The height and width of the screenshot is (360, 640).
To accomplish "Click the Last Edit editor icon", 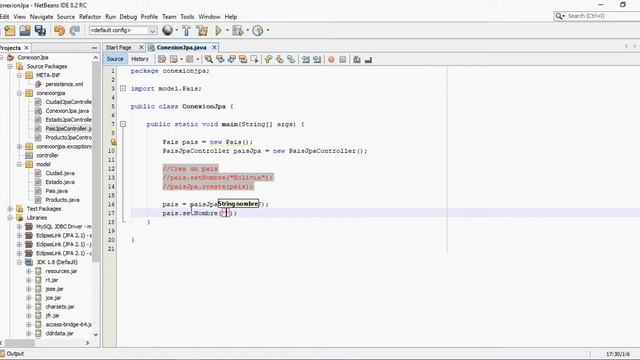I will click(x=162, y=60).
